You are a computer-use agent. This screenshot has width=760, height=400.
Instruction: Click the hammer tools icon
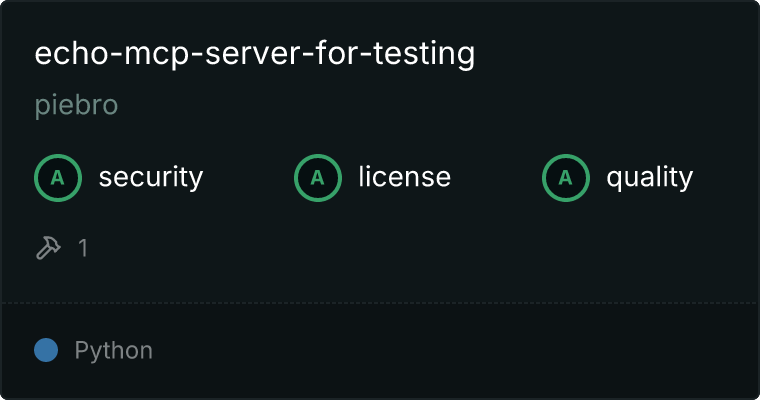48,248
